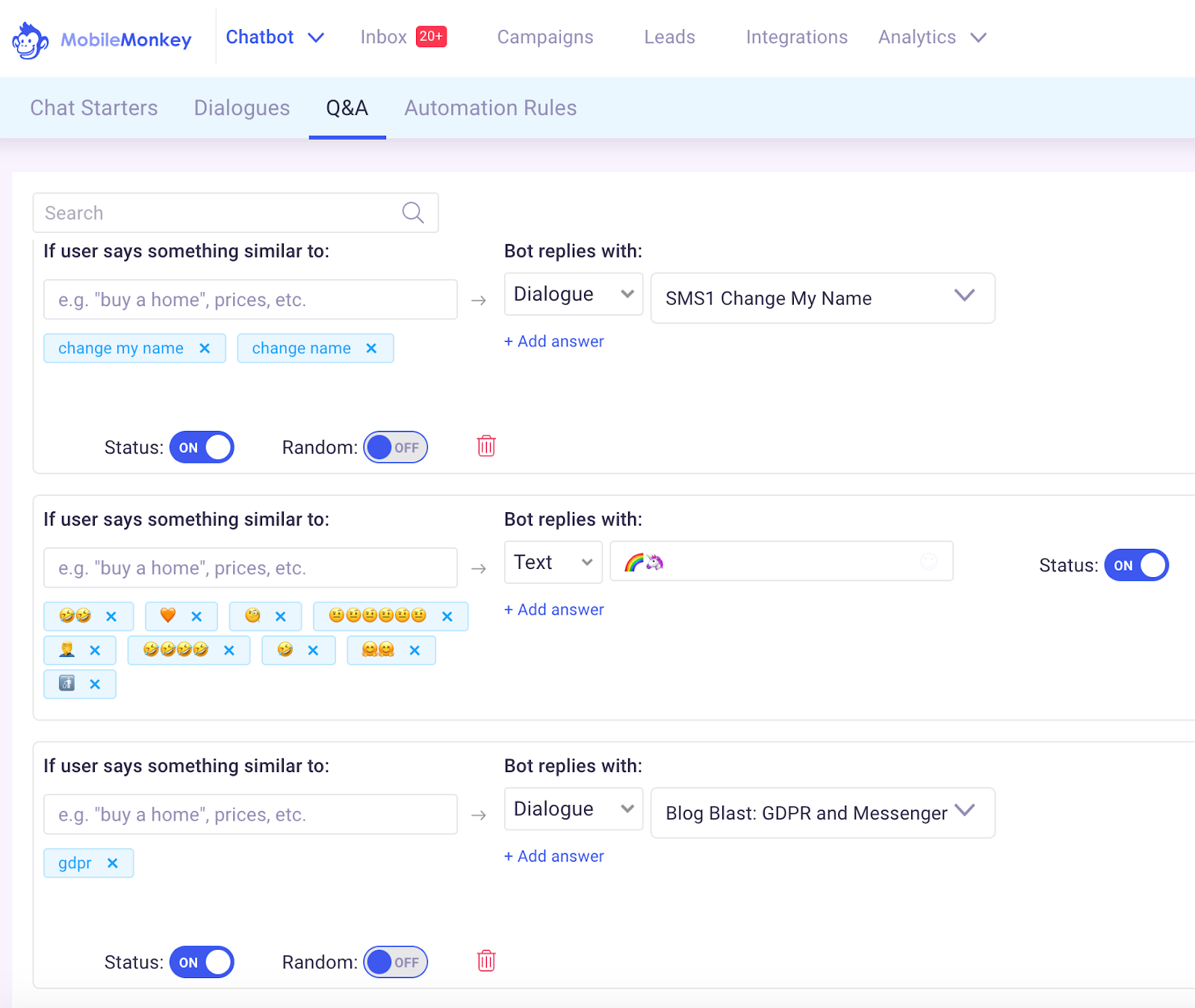
Task: Turn off Status for the change-name rule
Action: pos(202,447)
